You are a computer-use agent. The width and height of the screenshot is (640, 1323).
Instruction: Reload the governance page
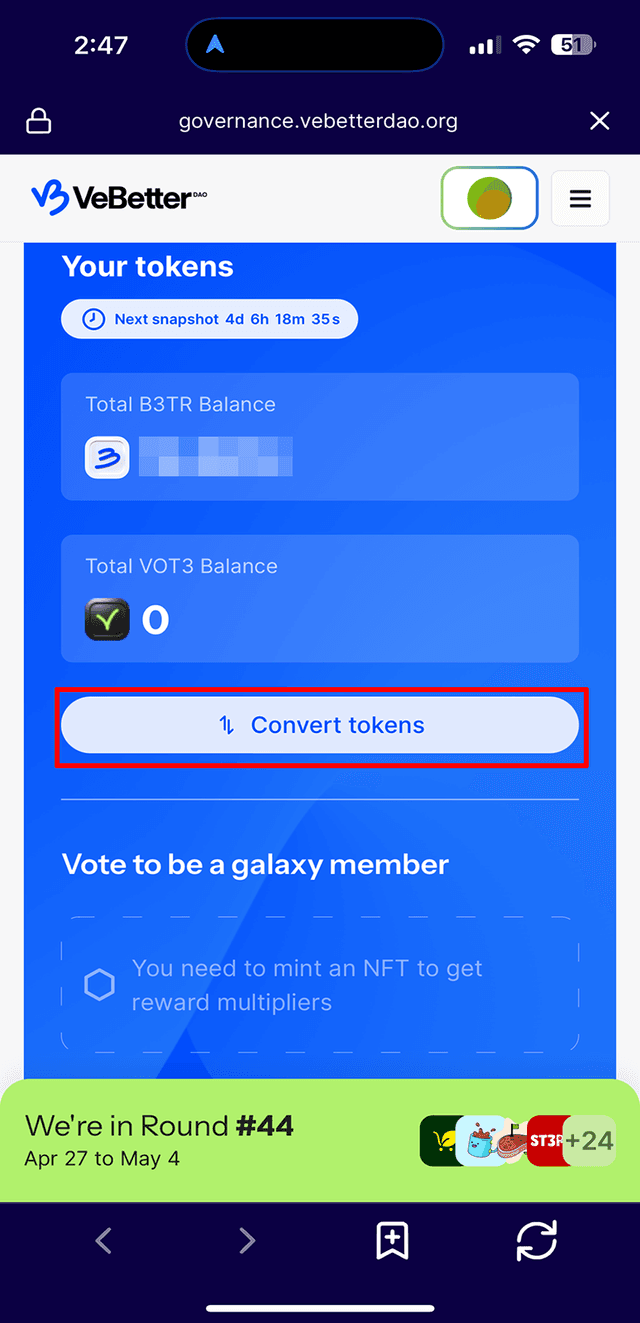(x=536, y=1241)
